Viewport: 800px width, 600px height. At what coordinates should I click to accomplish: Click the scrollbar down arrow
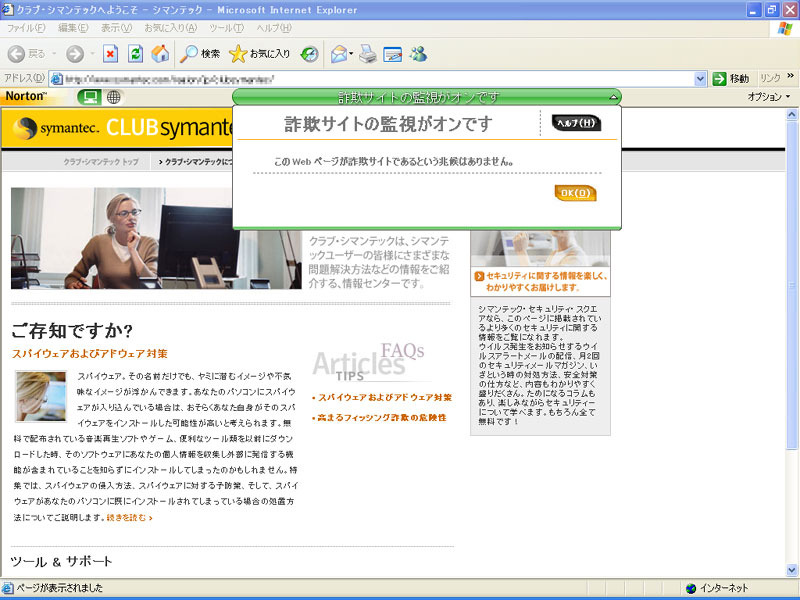791,570
